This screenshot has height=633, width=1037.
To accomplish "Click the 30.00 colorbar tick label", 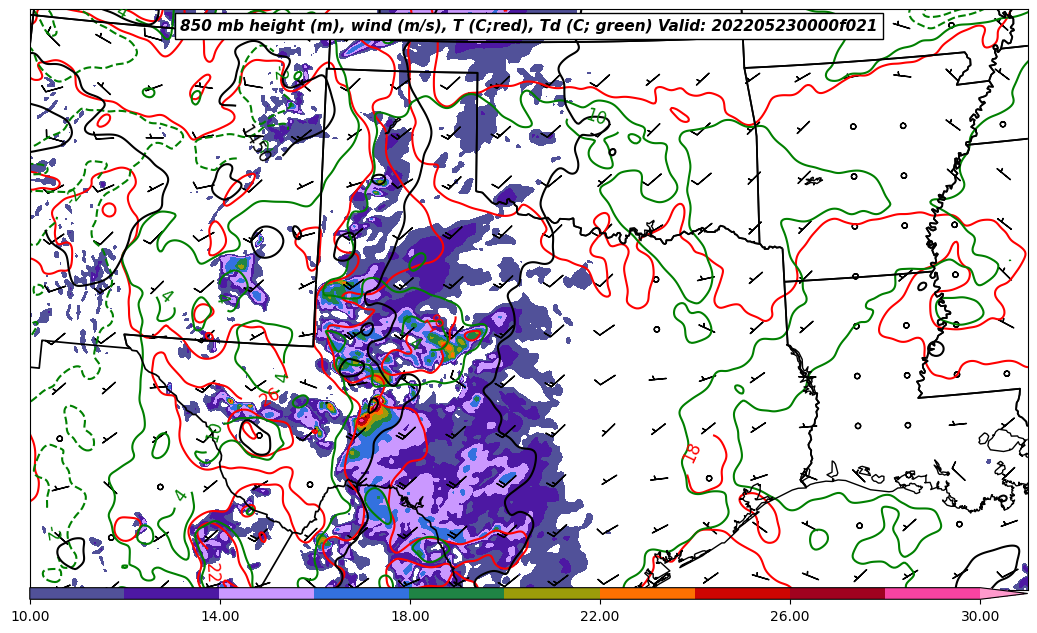I will (x=980, y=616).
